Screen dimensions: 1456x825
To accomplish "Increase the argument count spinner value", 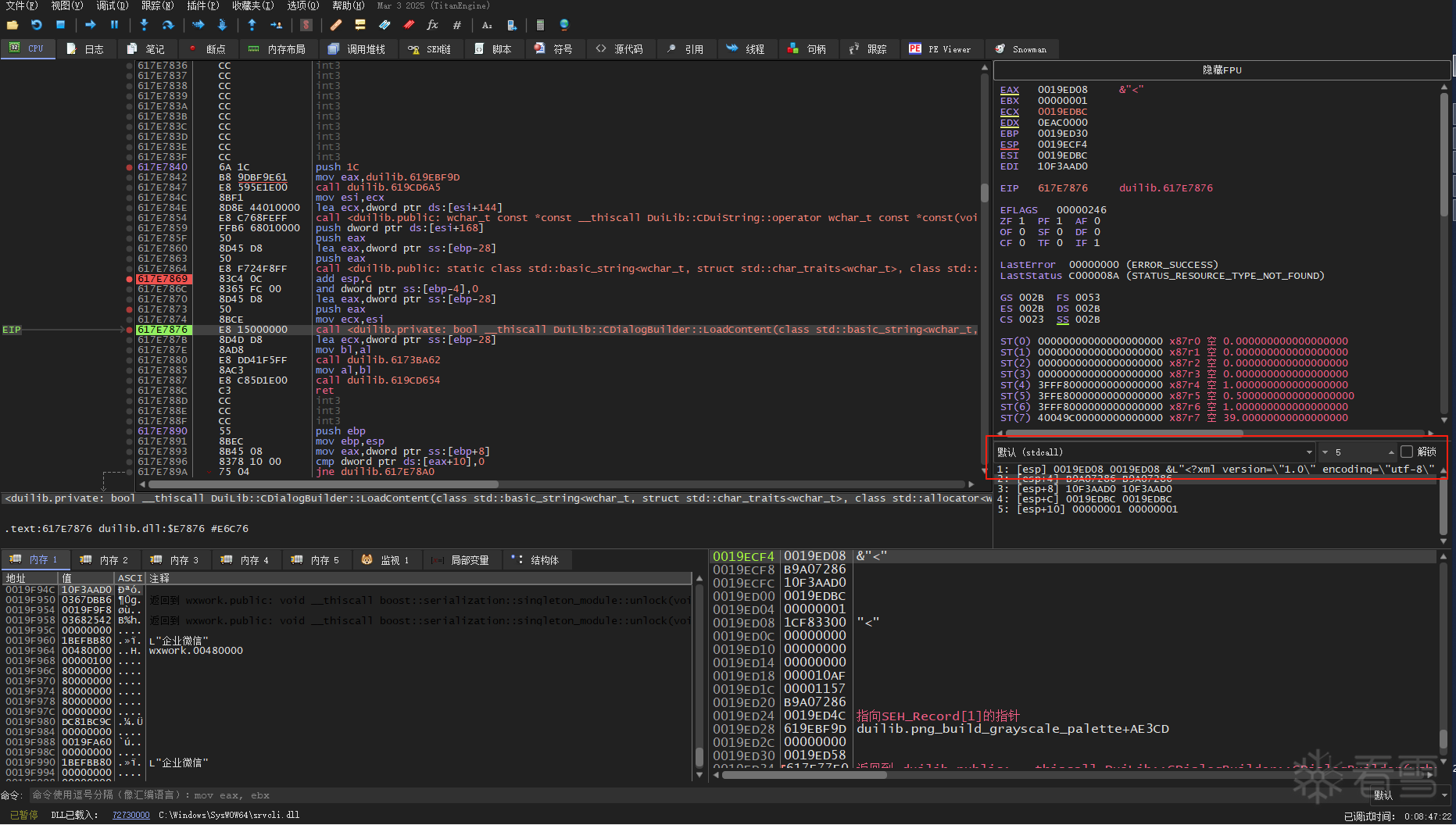I will (x=1391, y=452).
